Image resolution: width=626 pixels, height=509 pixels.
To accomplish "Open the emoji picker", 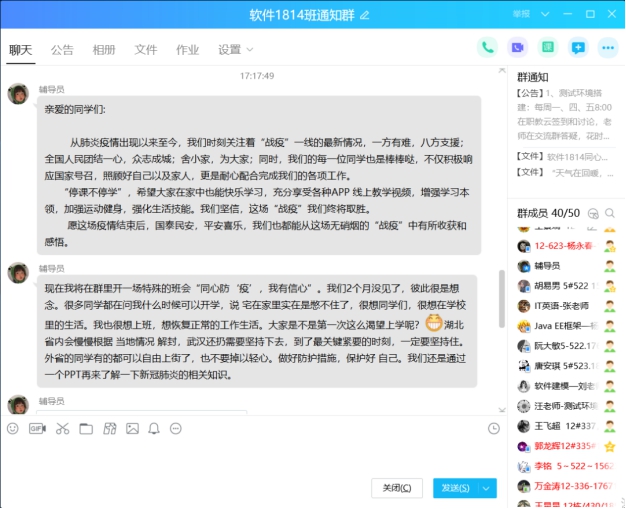I will coord(13,428).
